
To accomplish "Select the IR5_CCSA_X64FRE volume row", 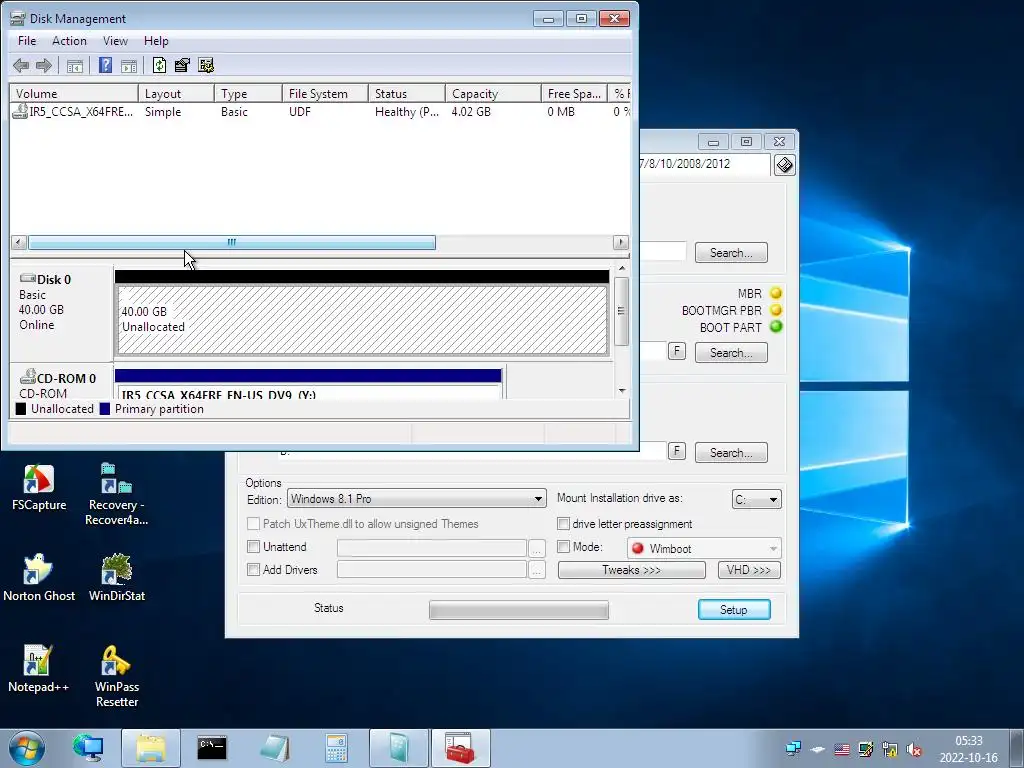I will (320, 112).
